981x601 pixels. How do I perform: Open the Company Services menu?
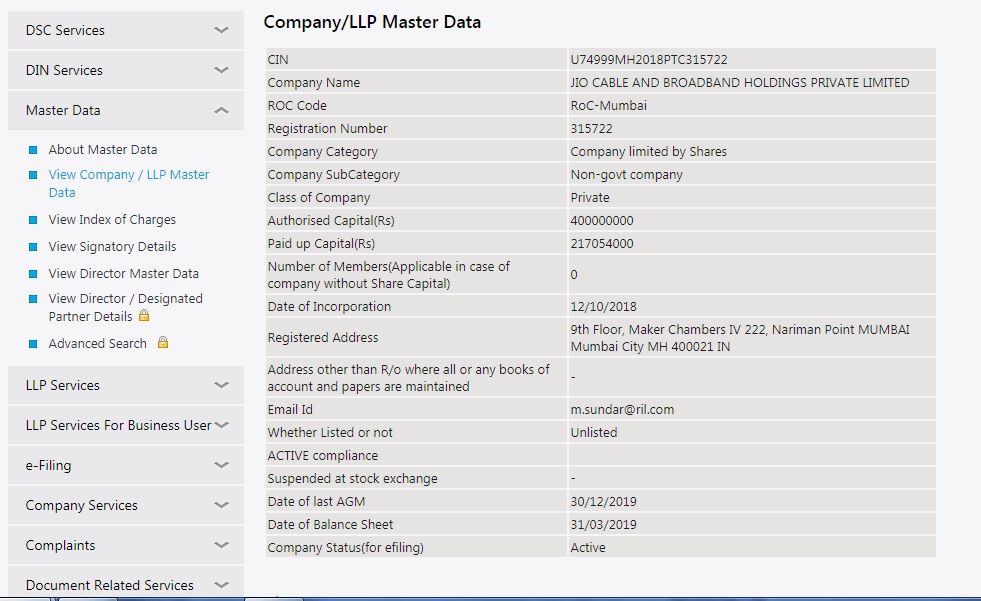tap(126, 505)
